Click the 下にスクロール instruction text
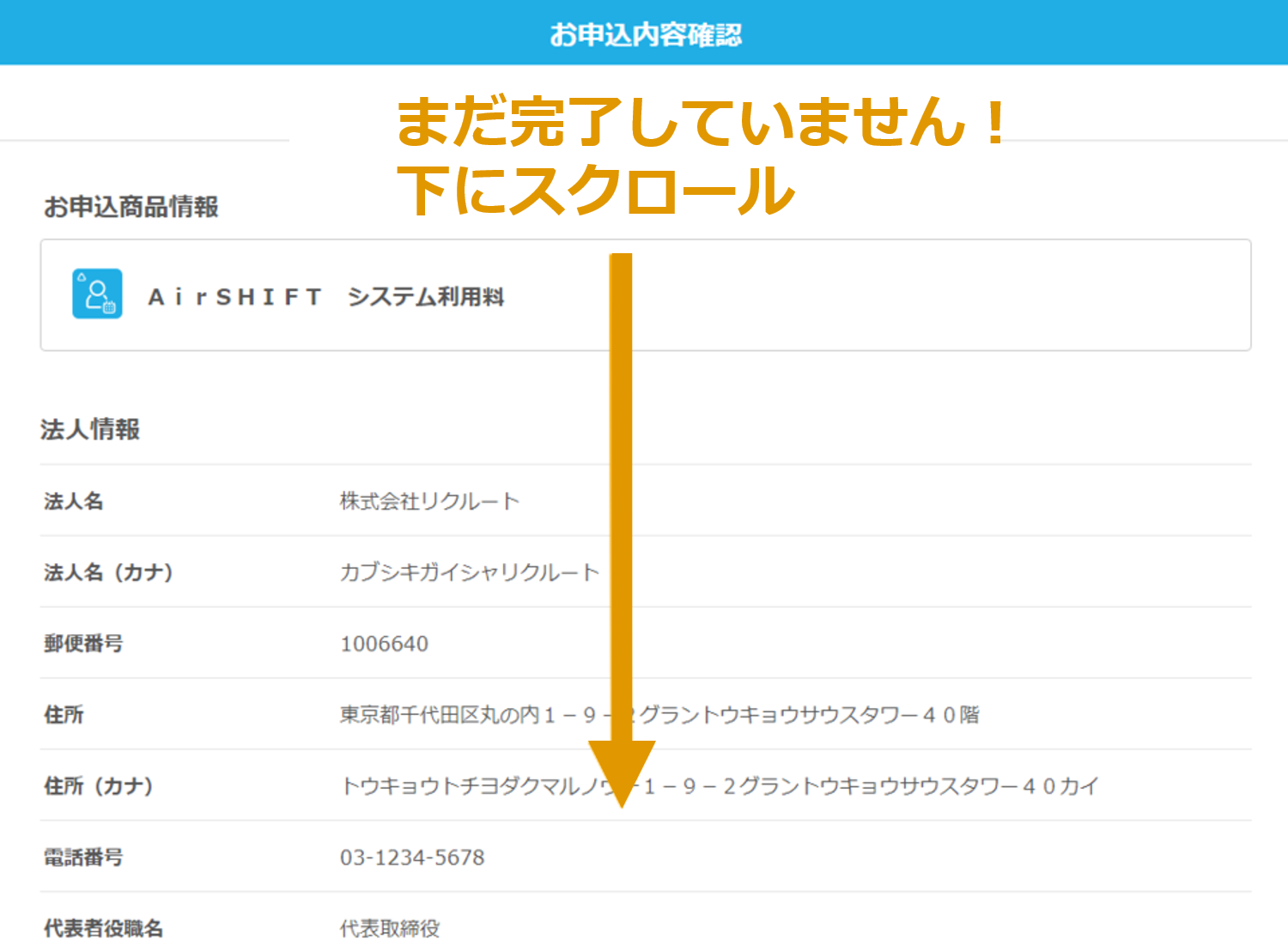 click(x=595, y=191)
